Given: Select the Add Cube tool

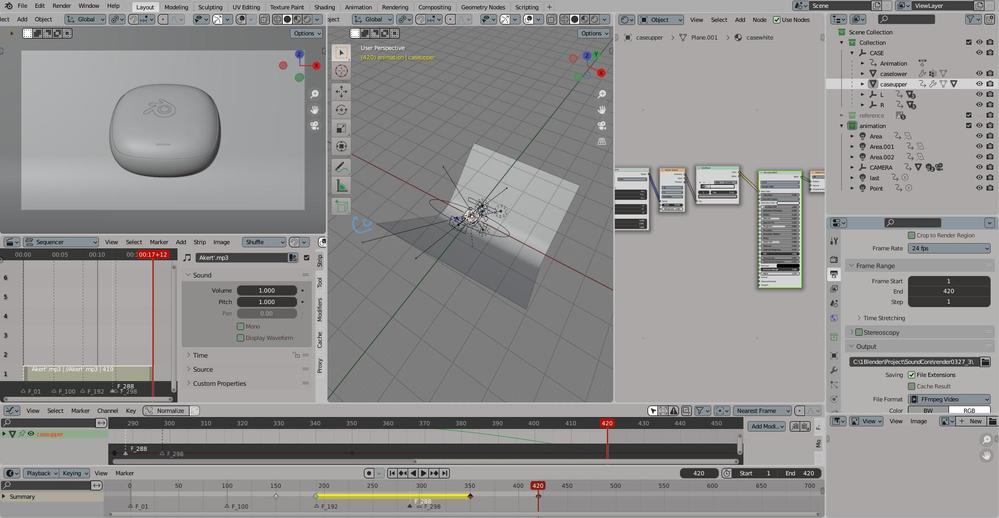Looking at the screenshot, I should pos(341,206).
